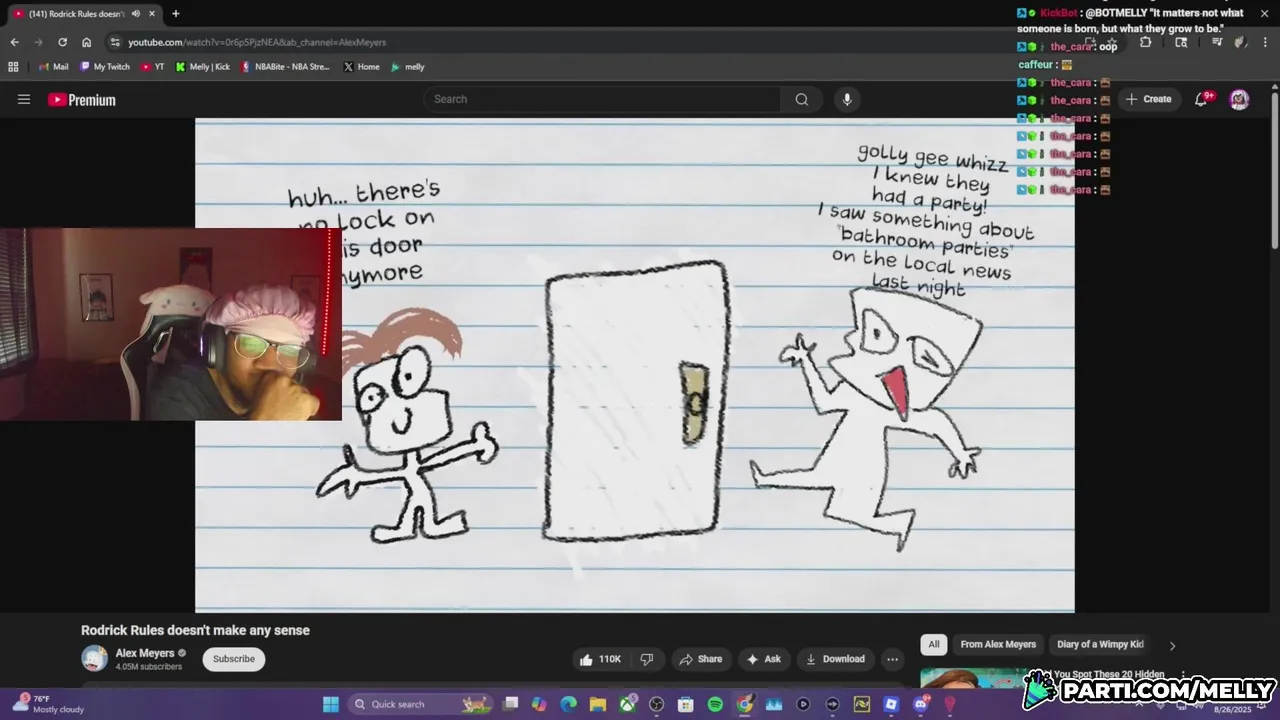Focus the YouTube search field

(x=603, y=99)
